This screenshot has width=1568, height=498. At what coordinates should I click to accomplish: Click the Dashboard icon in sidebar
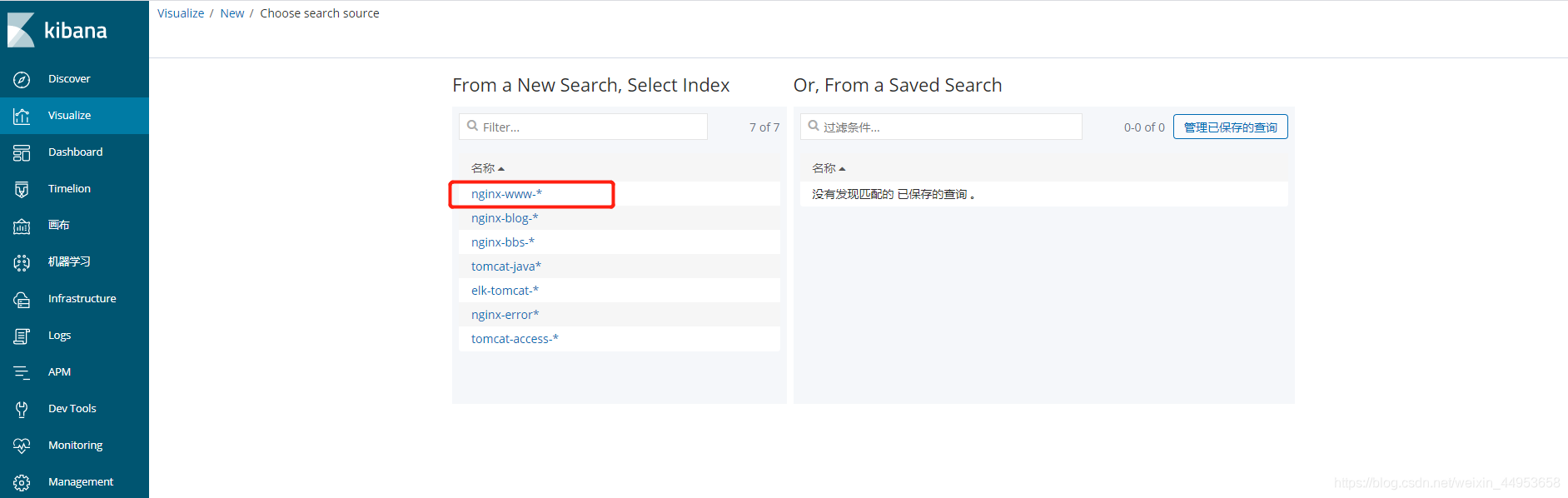(22, 152)
